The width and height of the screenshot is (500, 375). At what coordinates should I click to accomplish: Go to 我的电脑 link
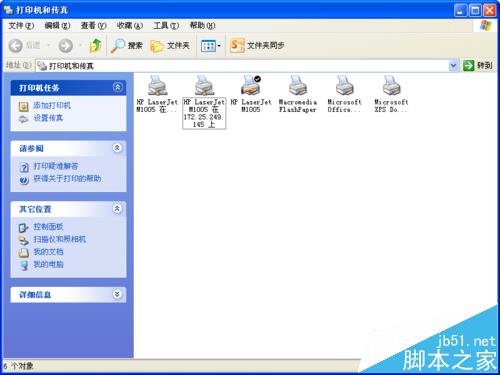tap(48, 264)
